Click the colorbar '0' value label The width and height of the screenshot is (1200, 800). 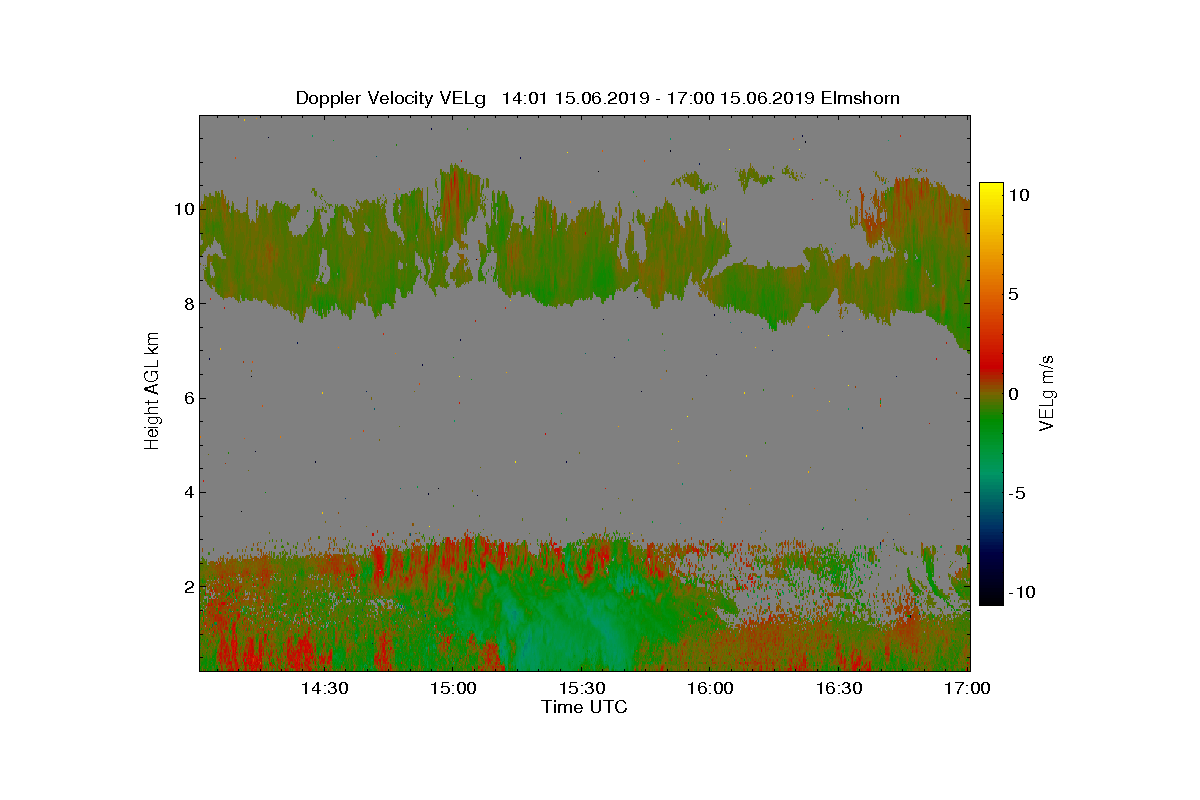(x=1013, y=394)
